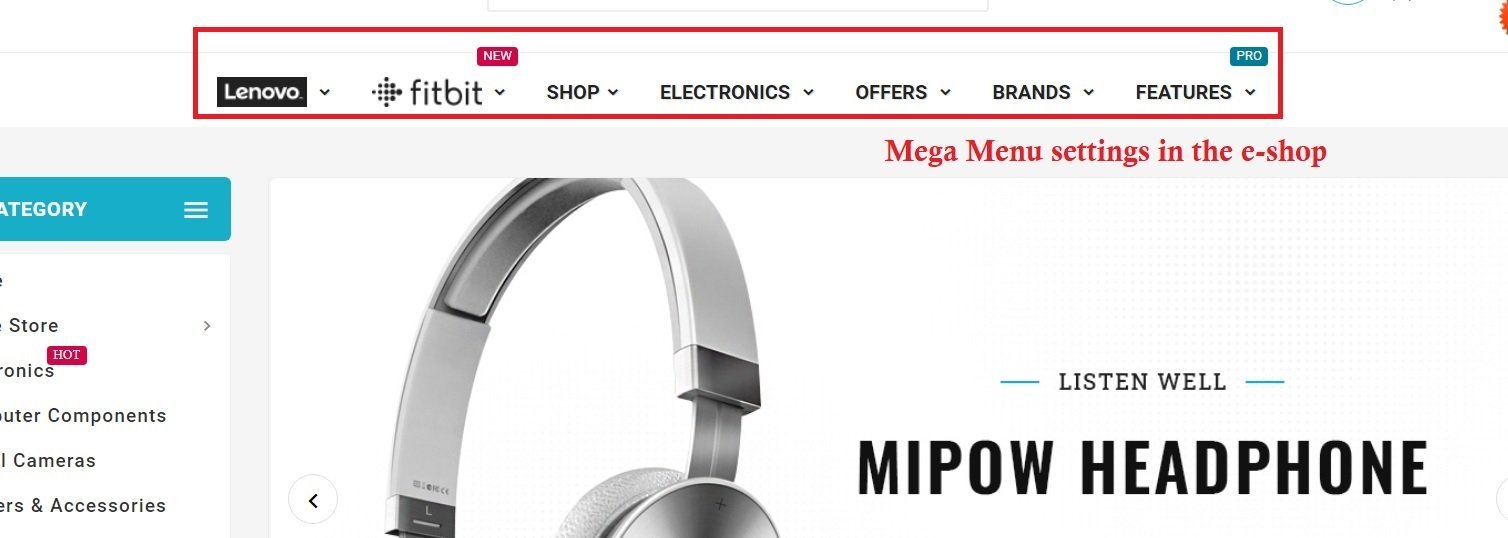Click the NEW badge above fitbit
This screenshot has height=538, width=1508.
click(x=497, y=56)
